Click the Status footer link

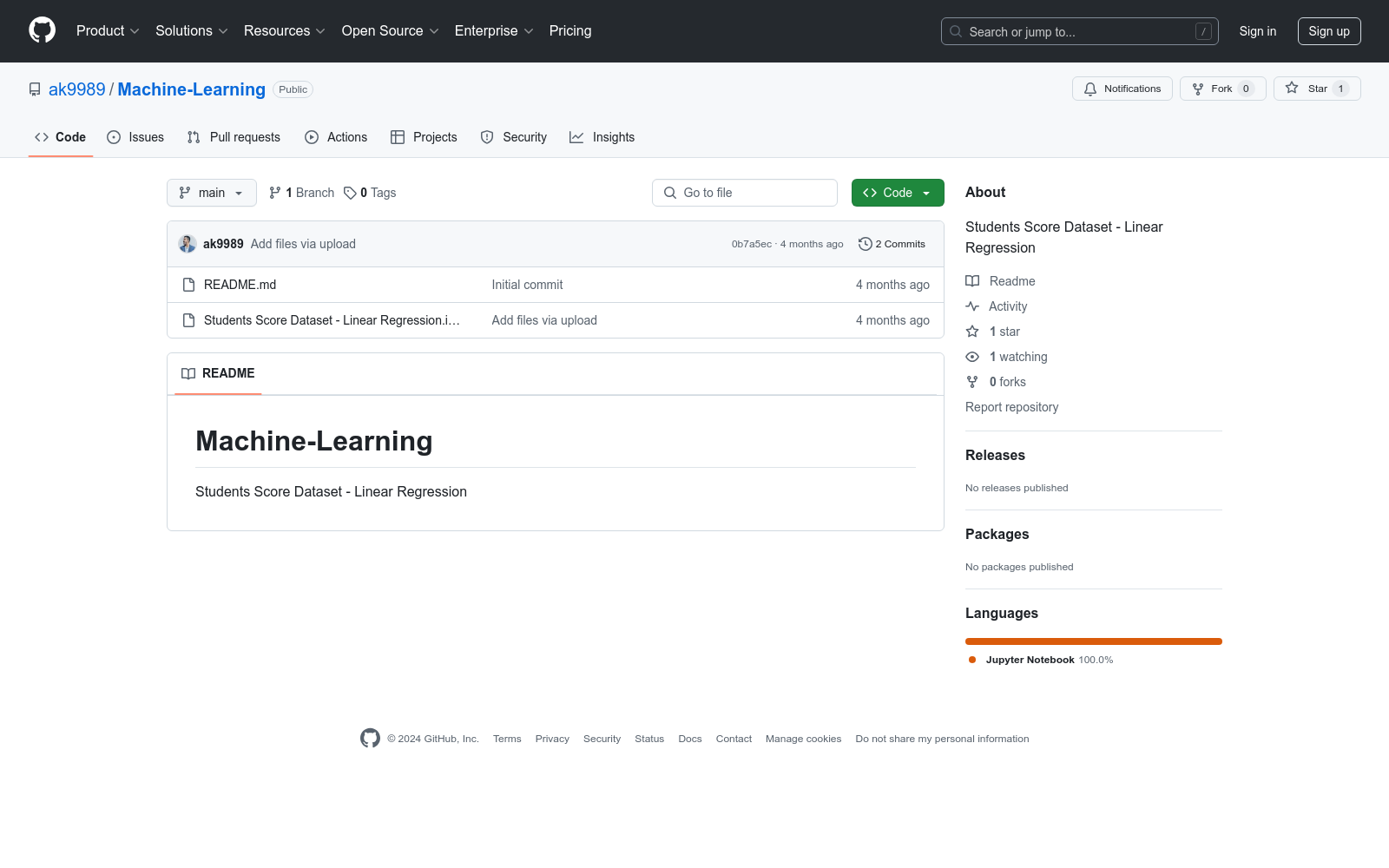(x=649, y=739)
